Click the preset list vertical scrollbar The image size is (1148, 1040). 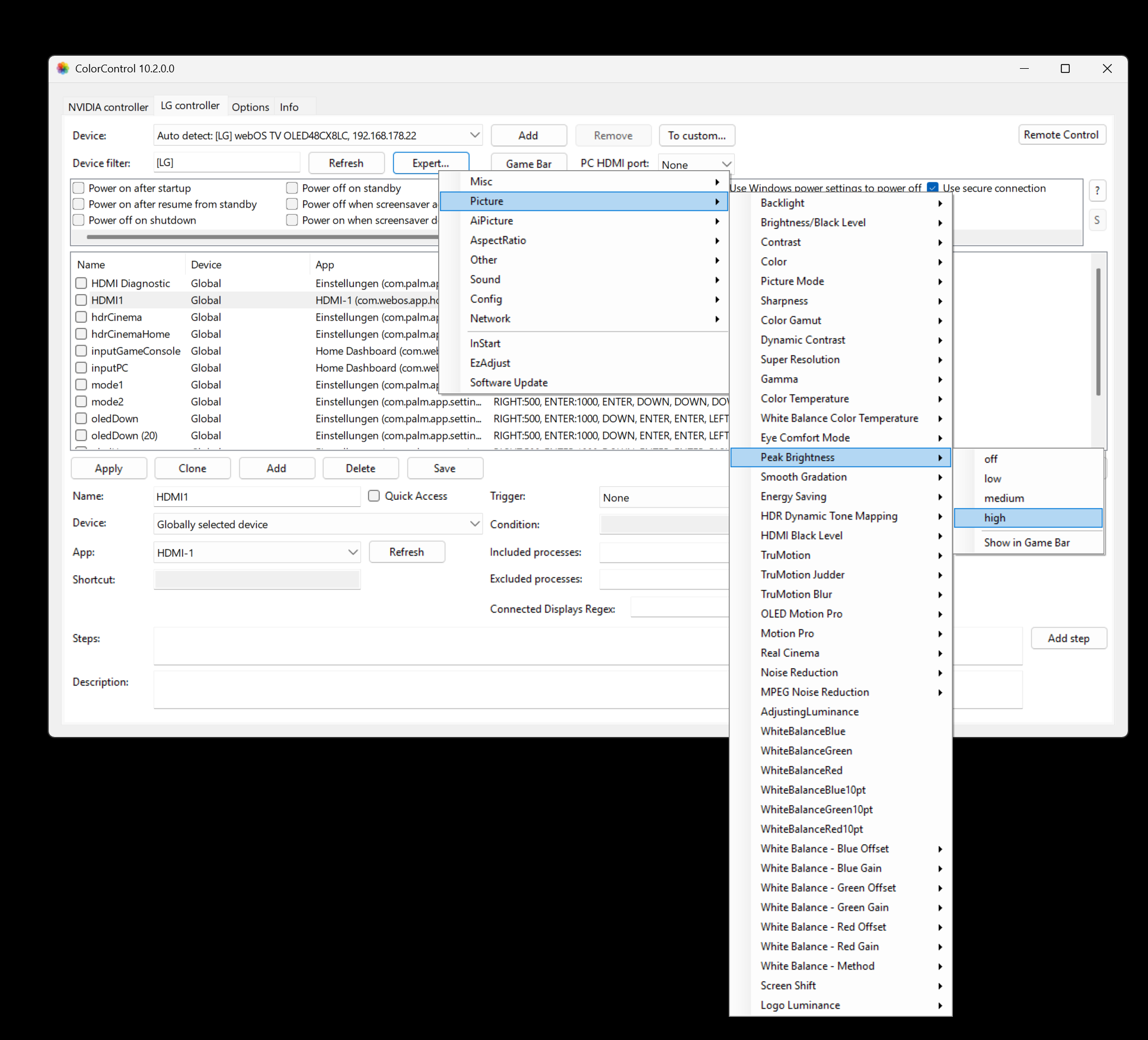click(1098, 332)
